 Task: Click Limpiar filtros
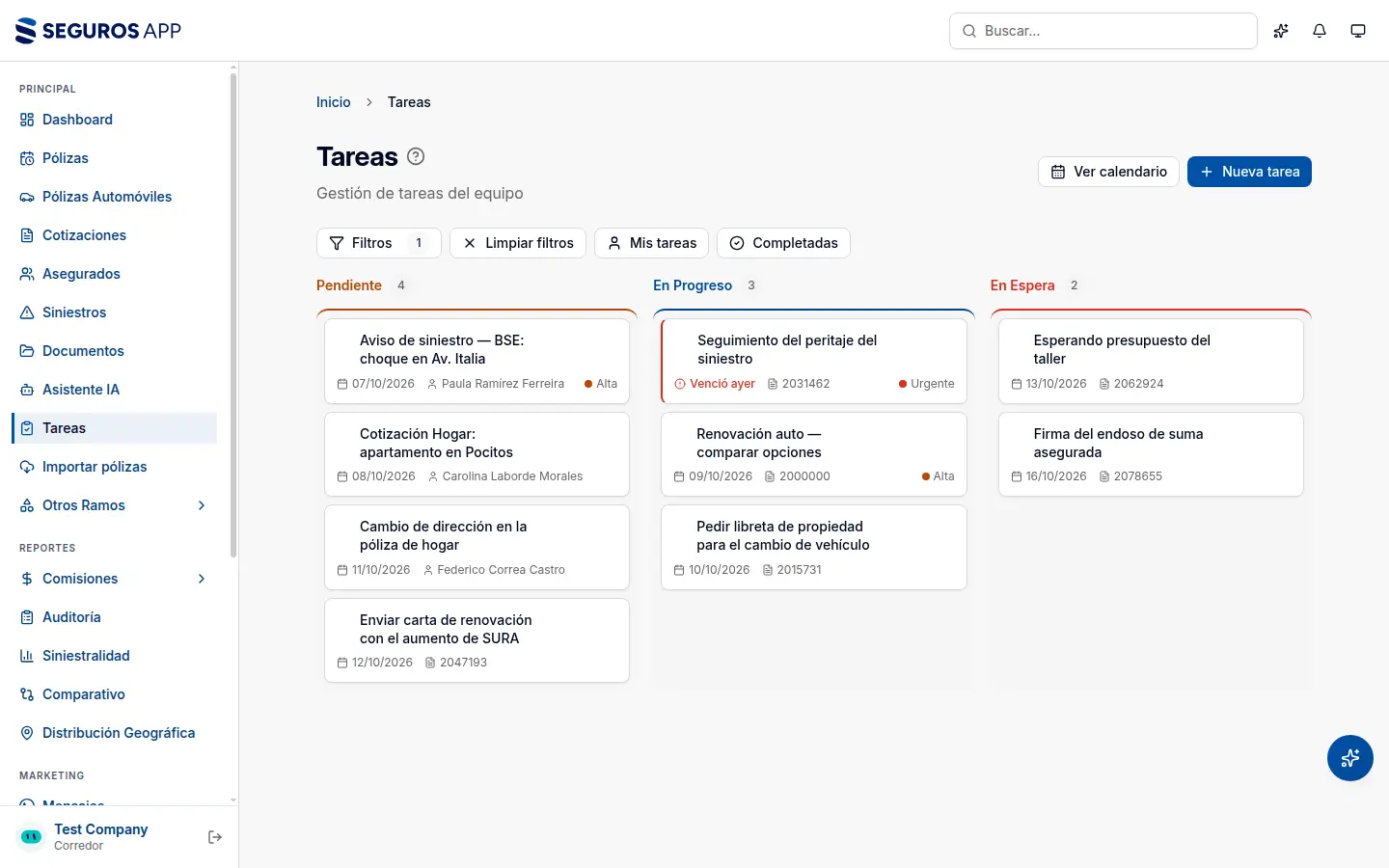tap(518, 243)
